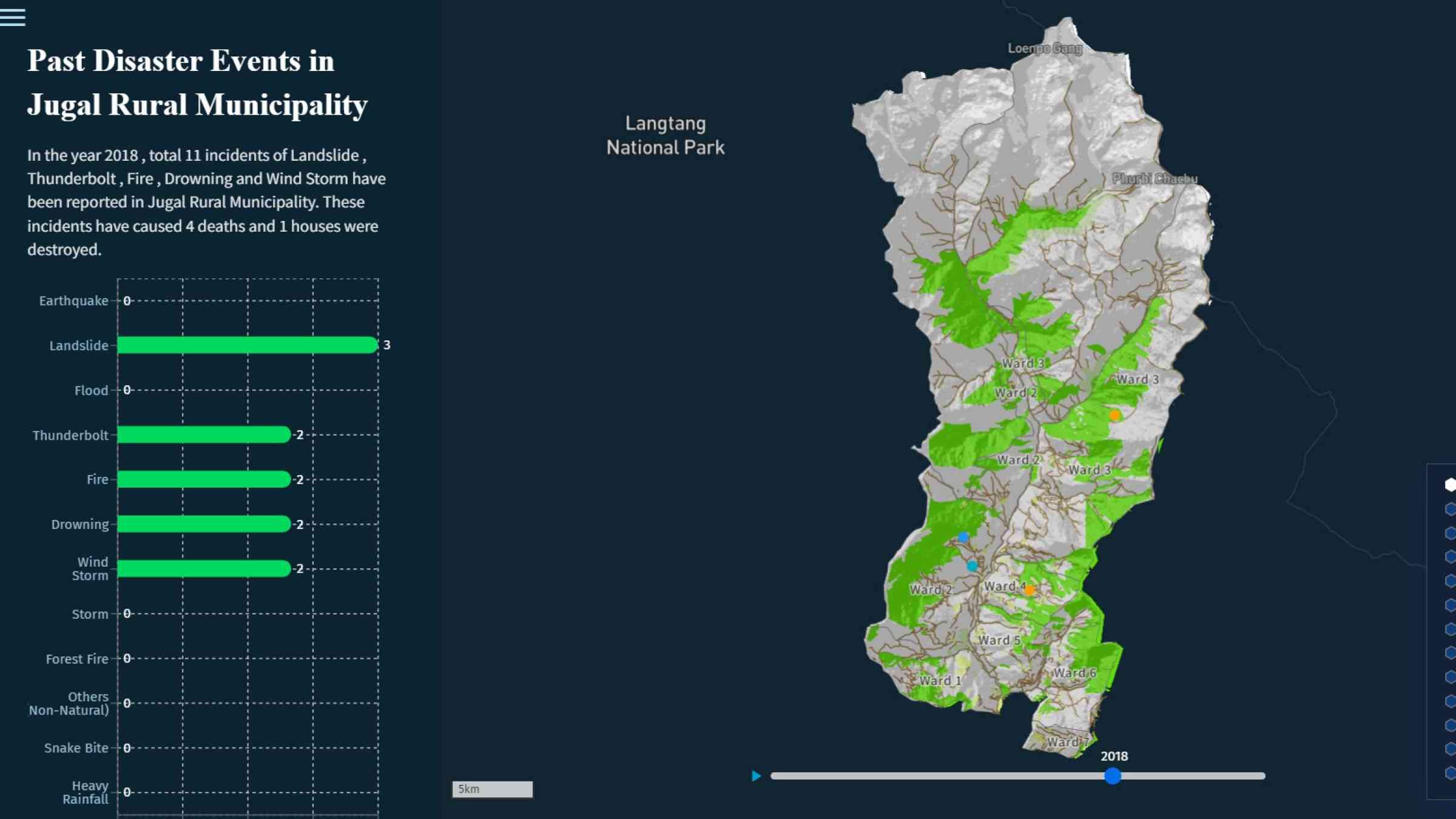Click the Drowning bar in chart
Image resolution: width=1456 pixels, height=819 pixels.
pyautogui.click(x=204, y=524)
